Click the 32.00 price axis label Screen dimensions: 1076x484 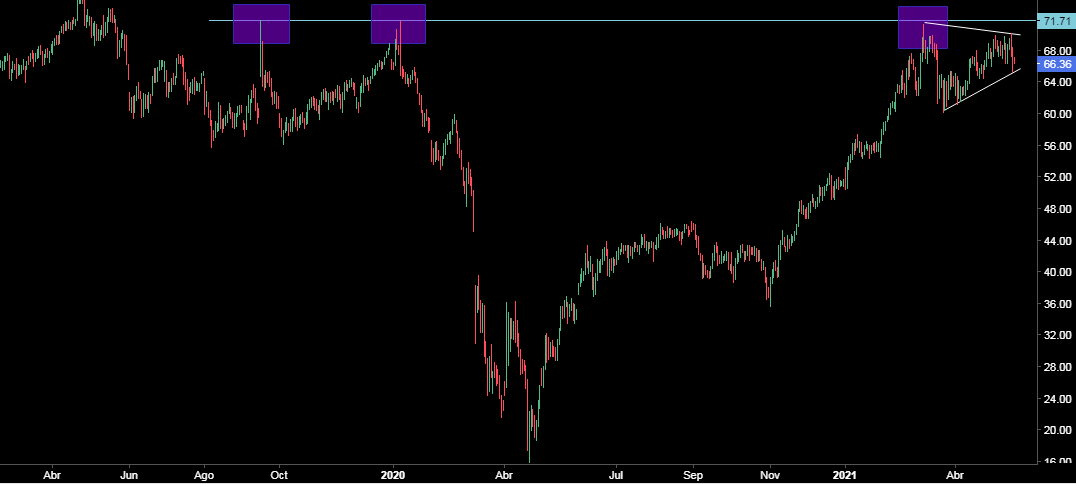click(x=1057, y=335)
